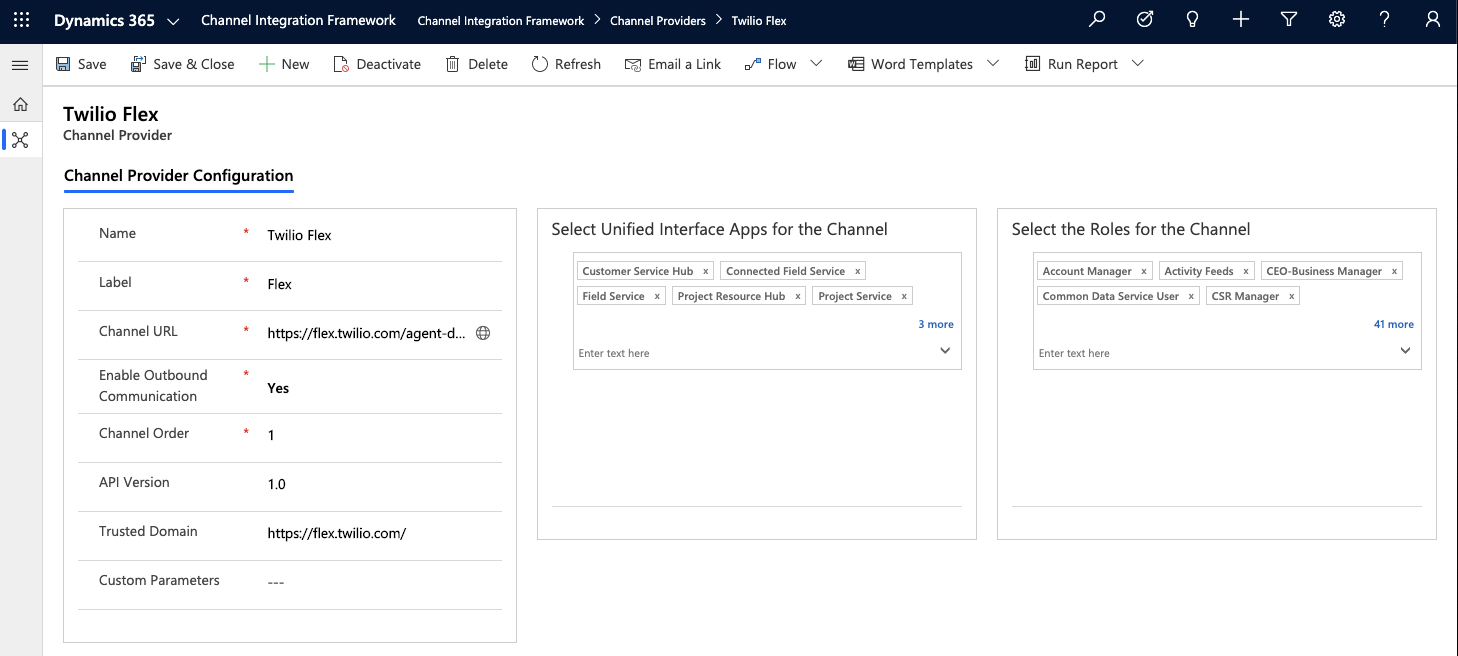Show 3 more apps link
The height and width of the screenshot is (656, 1458).
tap(936, 324)
